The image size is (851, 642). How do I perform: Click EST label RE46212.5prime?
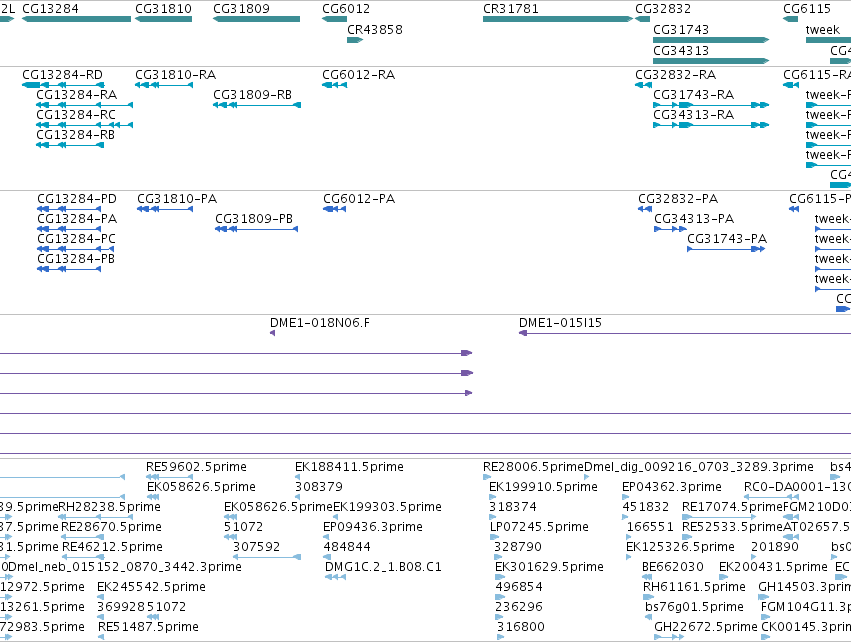(112, 547)
